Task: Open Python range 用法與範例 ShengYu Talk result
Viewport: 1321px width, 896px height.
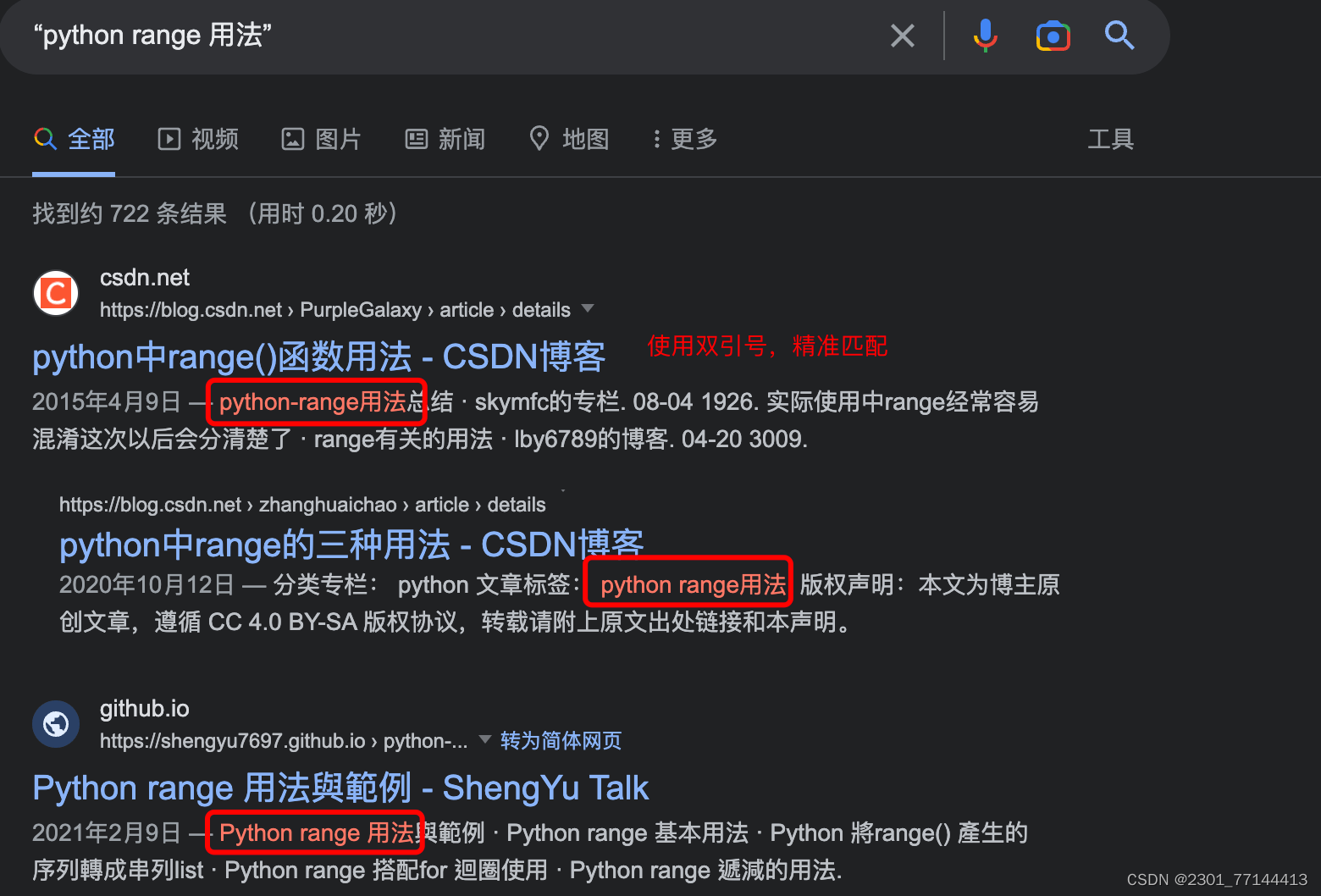Action: (x=340, y=788)
